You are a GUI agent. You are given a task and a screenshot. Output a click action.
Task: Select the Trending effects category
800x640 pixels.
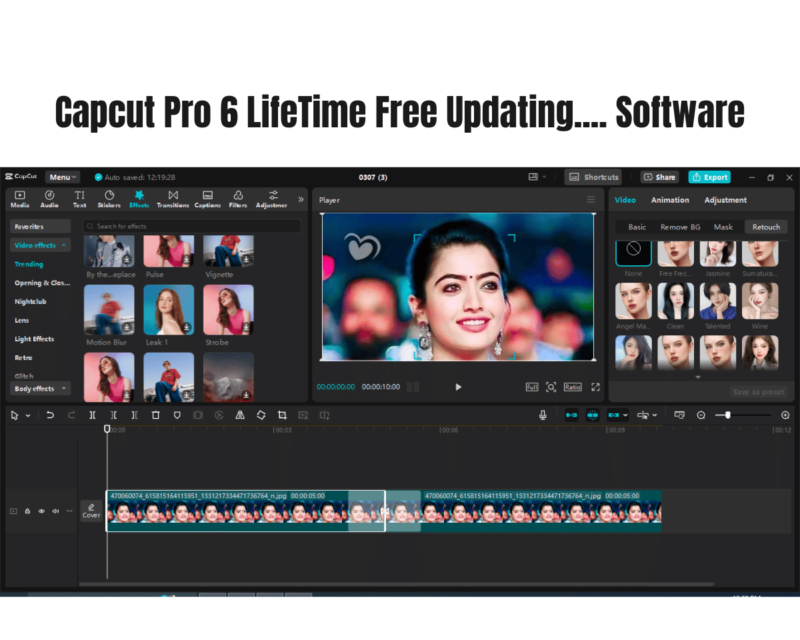point(29,264)
